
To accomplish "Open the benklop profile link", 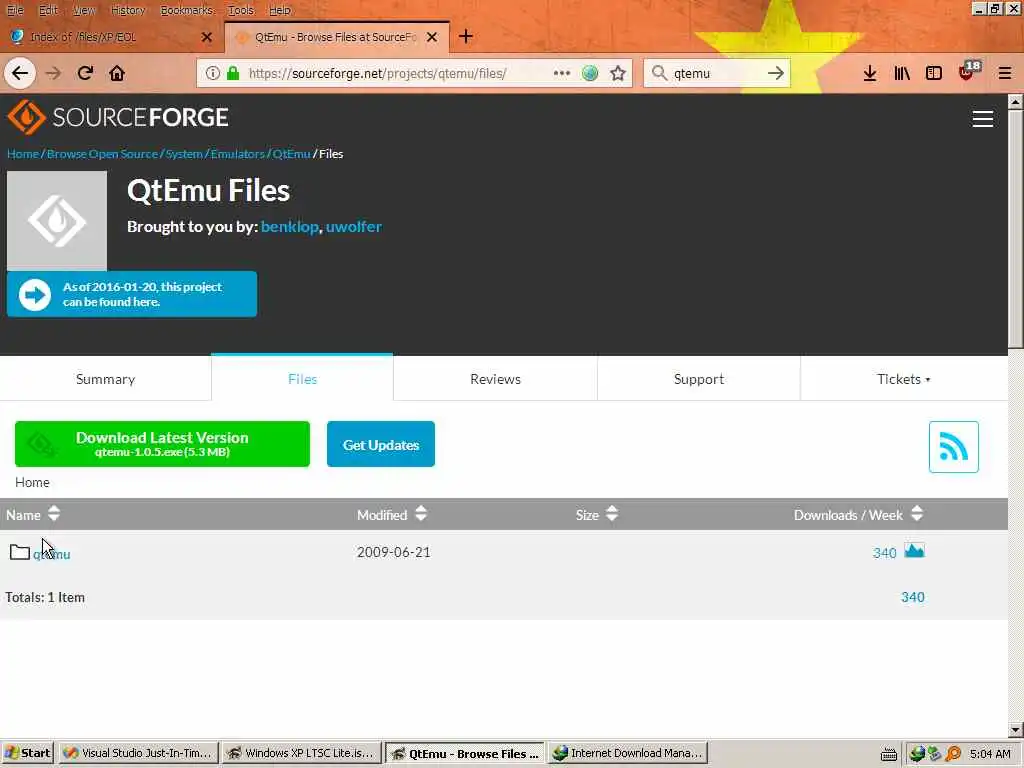I will click(289, 227).
